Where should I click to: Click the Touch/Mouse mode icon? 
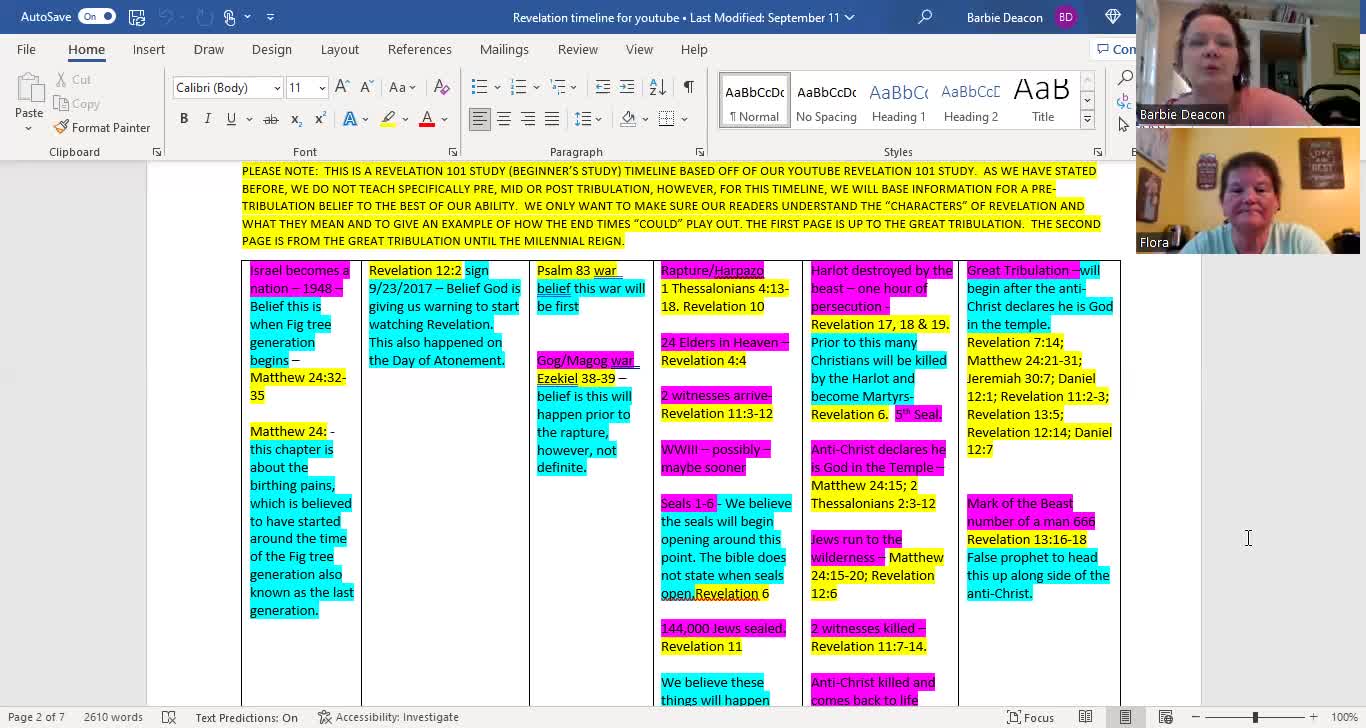229,17
